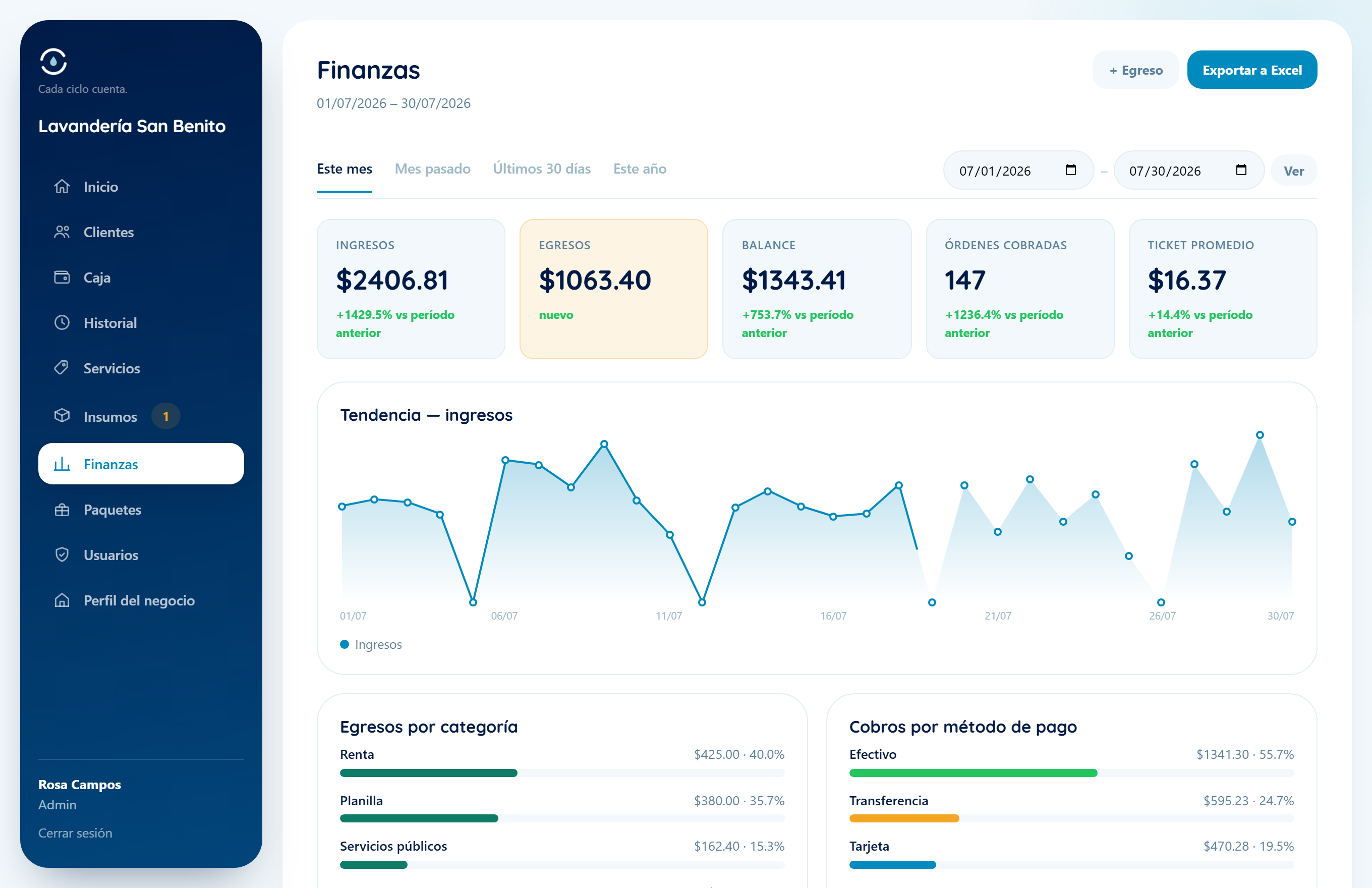Open Servicios section

pyautogui.click(x=141, y=368)
